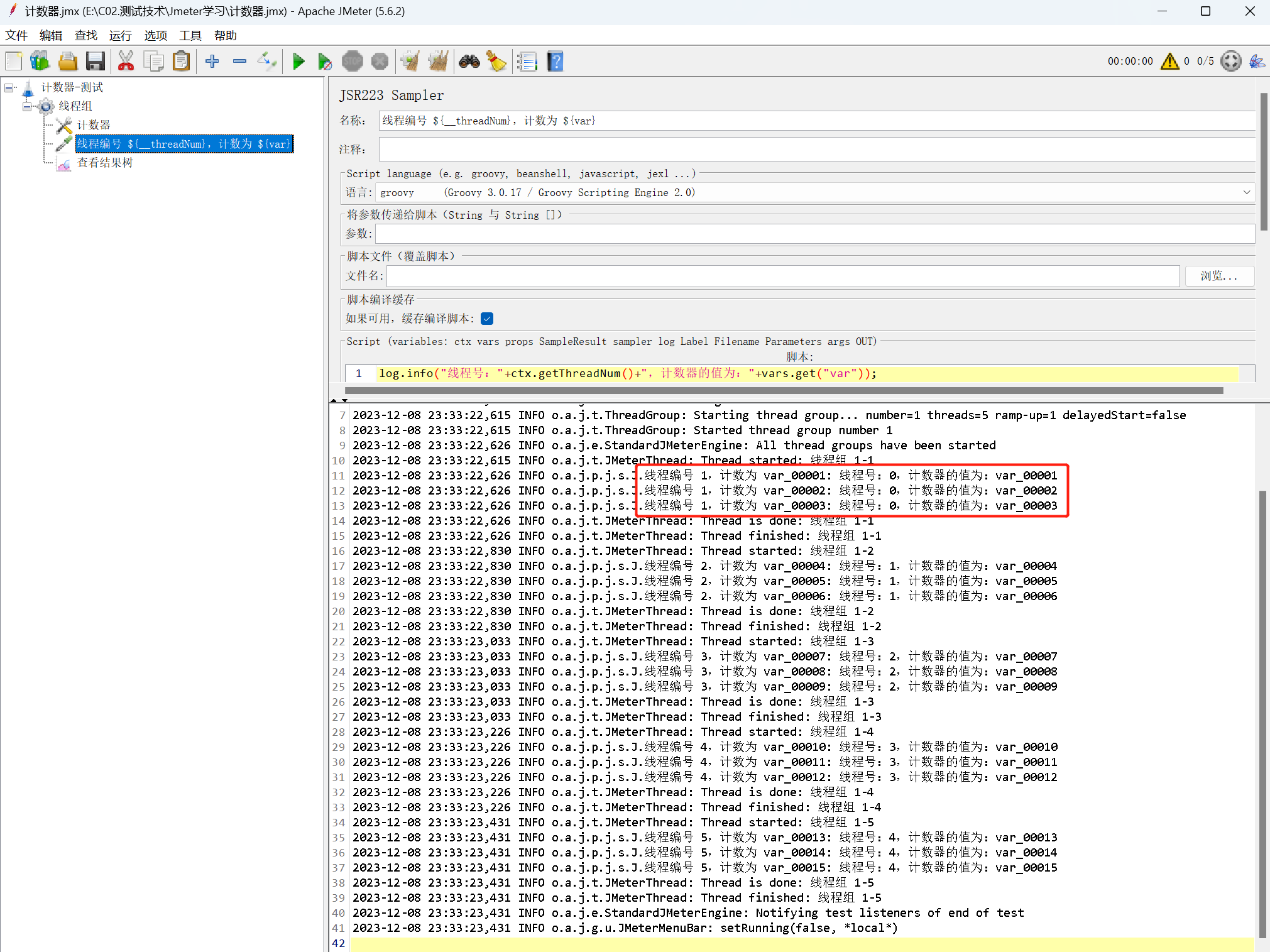Click the Search binoculars icon

pyautogui.click(x=469, y=62)
